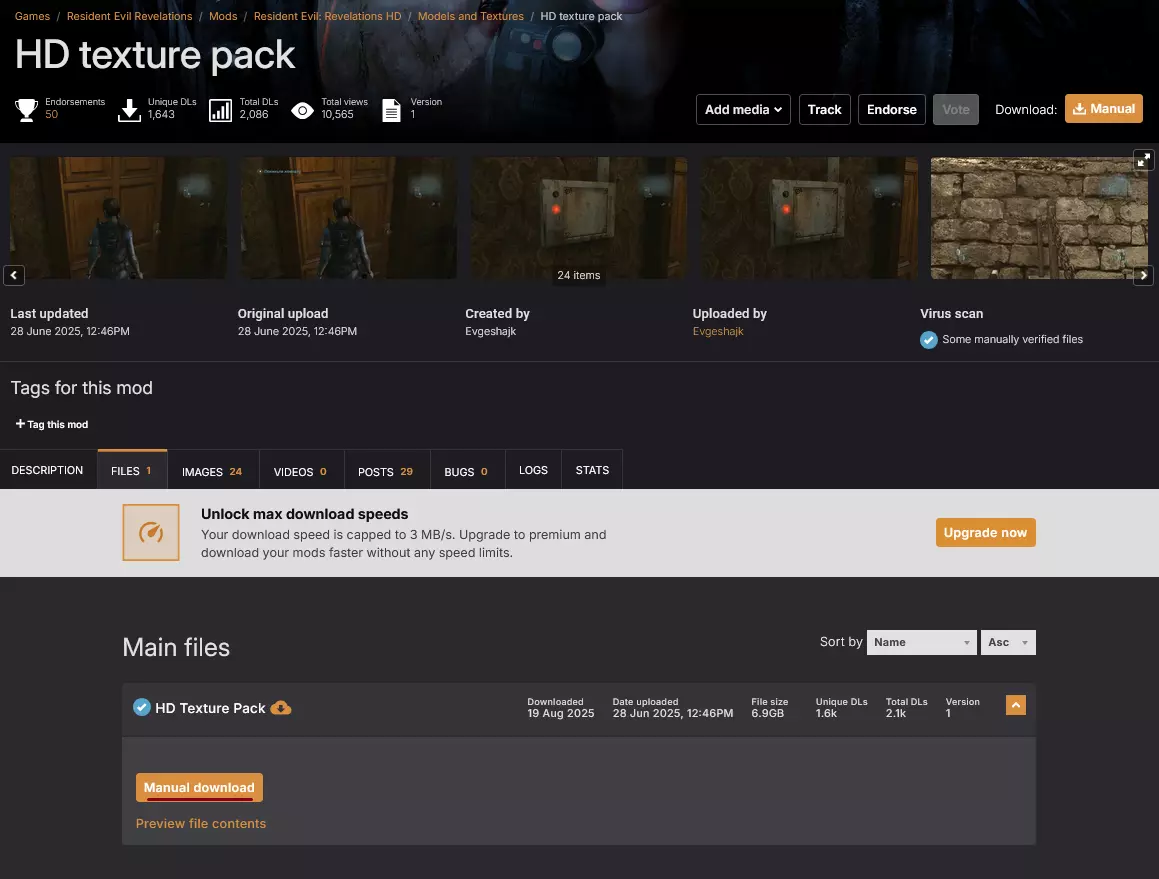Click the greyed Vote button

click(956, 109)
